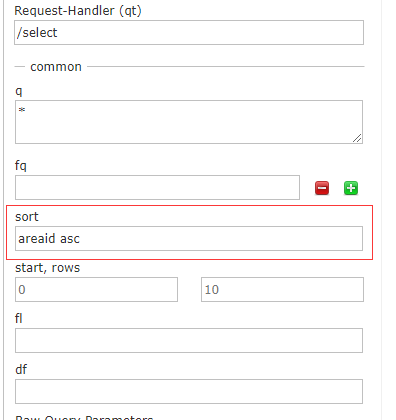Focus the empty fl field list input
This screenshot has height=420, width=396.
[189, 340]
